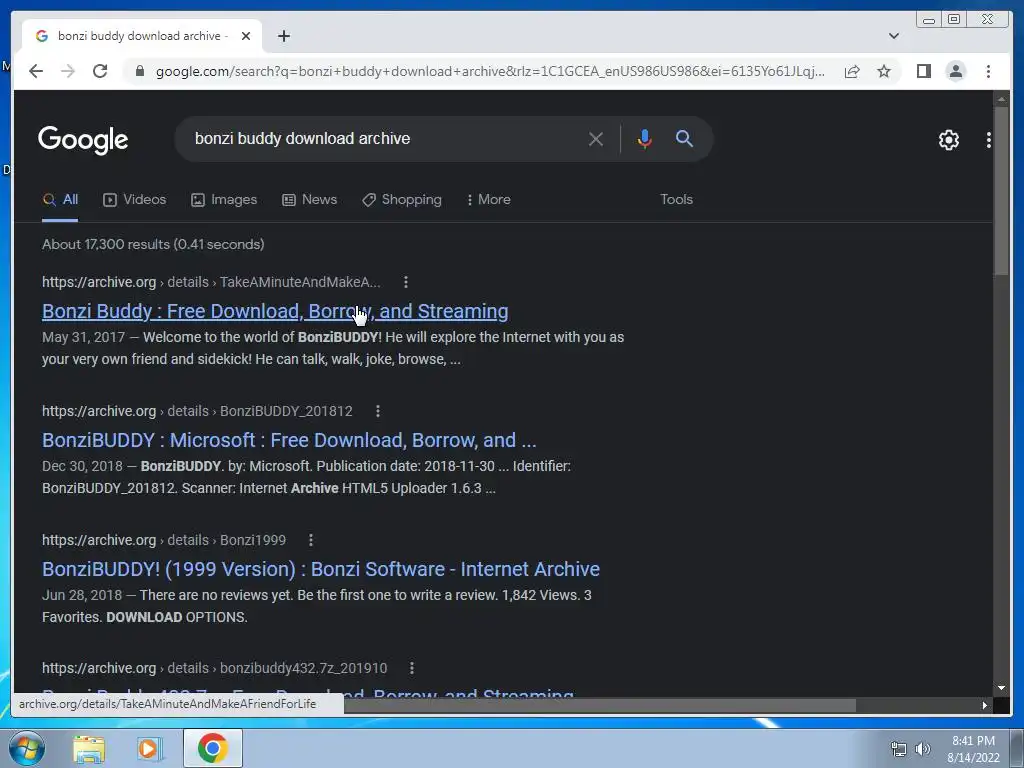
Task: Click the archive.org Bonzi1999 URL breadcrumb
Action: [x=164, y=541]
